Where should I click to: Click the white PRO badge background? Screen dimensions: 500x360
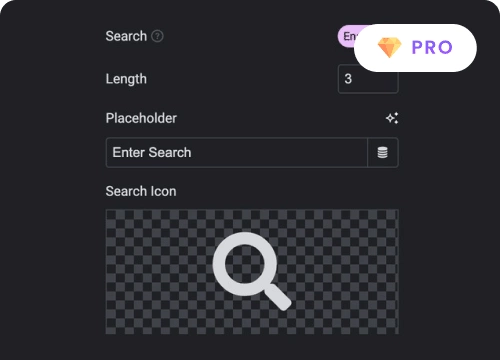pyautogui.click(x=415, y=48)
